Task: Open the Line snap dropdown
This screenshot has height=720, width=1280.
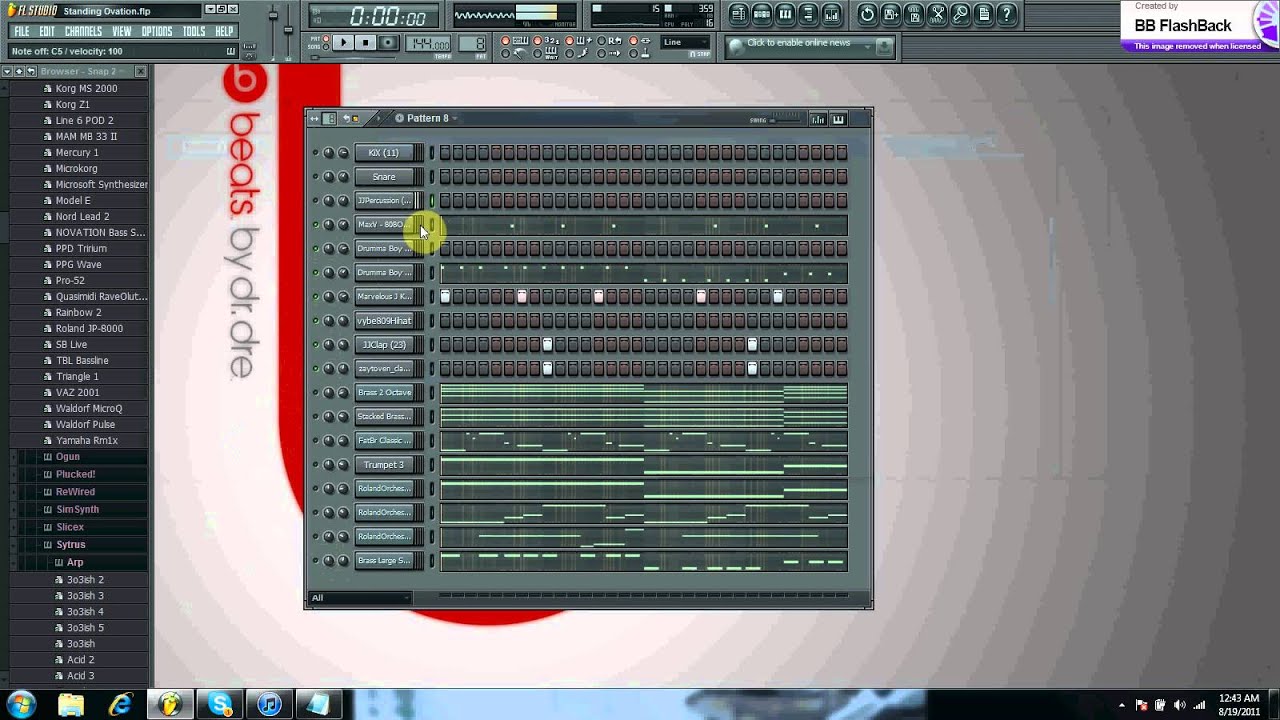Action: [x=686, y=42]
